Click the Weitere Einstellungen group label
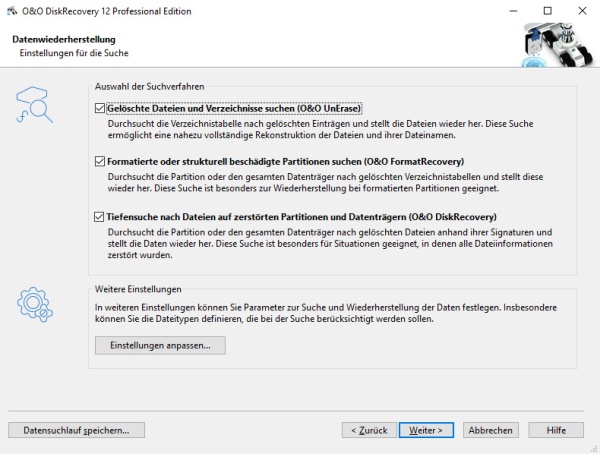 [138, 289]
